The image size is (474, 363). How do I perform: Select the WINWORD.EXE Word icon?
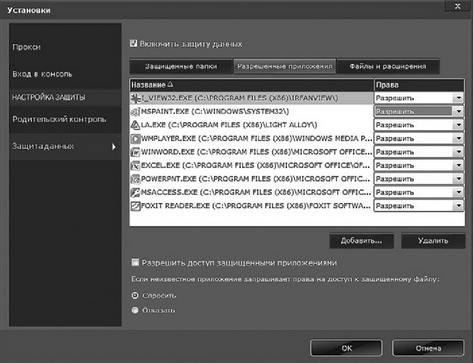coord(136,152)
